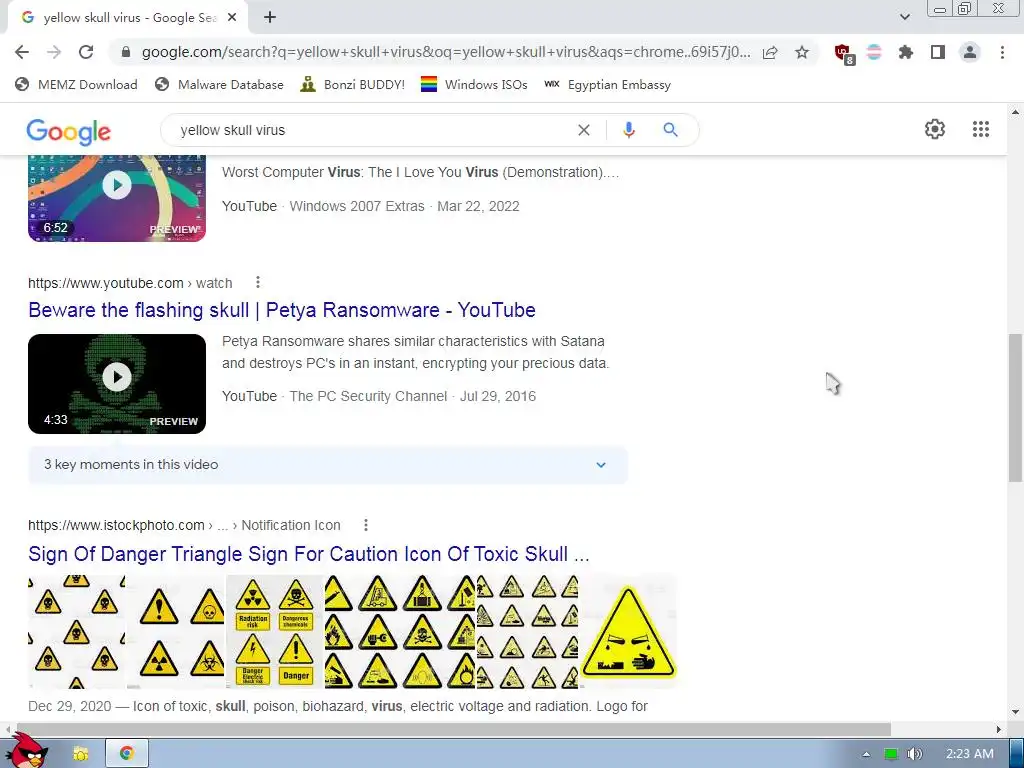1024x768 pixels.
Task: Submit search with magnifier icon
Action: pos(670,130)
